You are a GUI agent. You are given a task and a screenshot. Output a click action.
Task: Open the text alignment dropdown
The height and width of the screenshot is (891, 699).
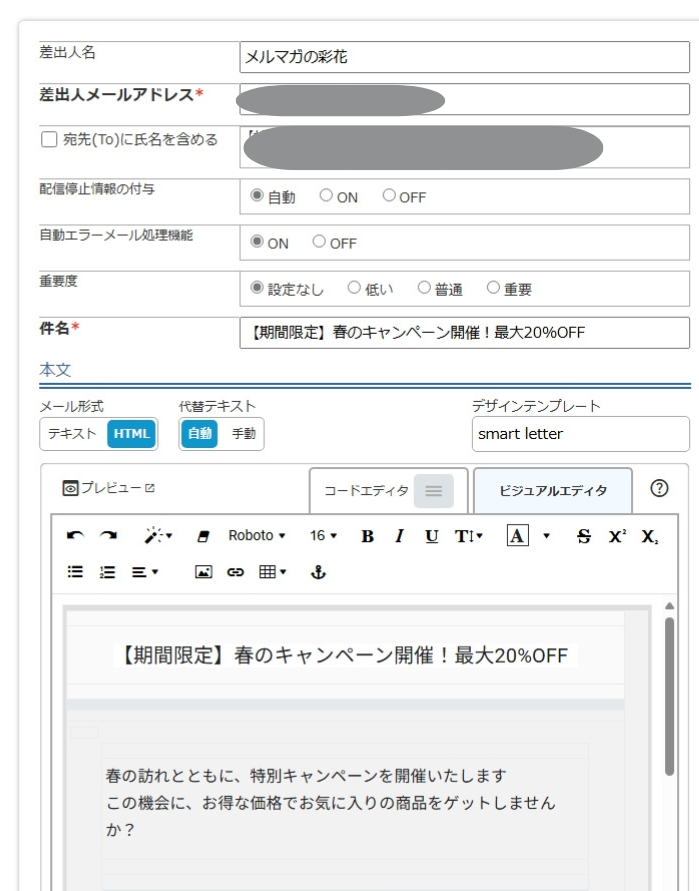pyautogui.click(x=145, y=572)
